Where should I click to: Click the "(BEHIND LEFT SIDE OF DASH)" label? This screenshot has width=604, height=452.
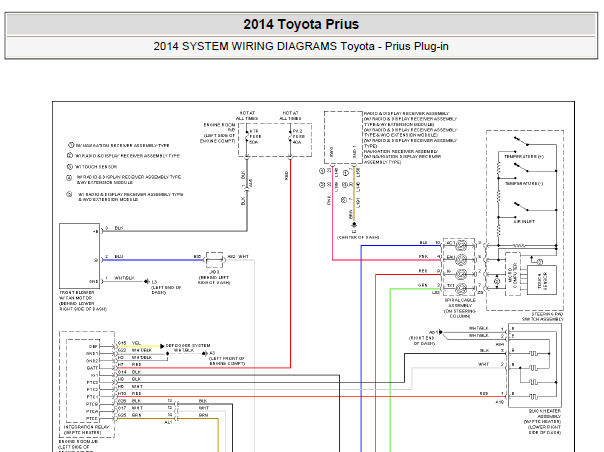214,280
